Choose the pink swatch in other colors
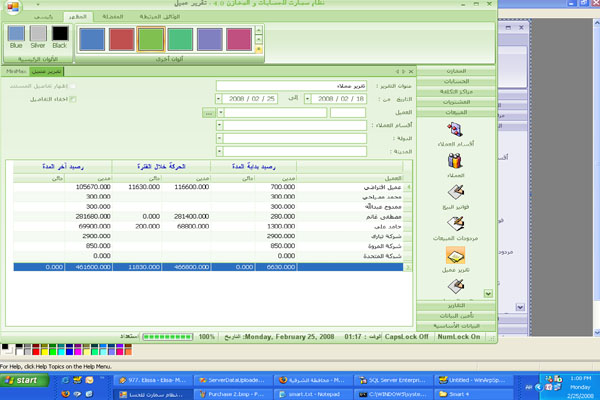 (239, 39)
